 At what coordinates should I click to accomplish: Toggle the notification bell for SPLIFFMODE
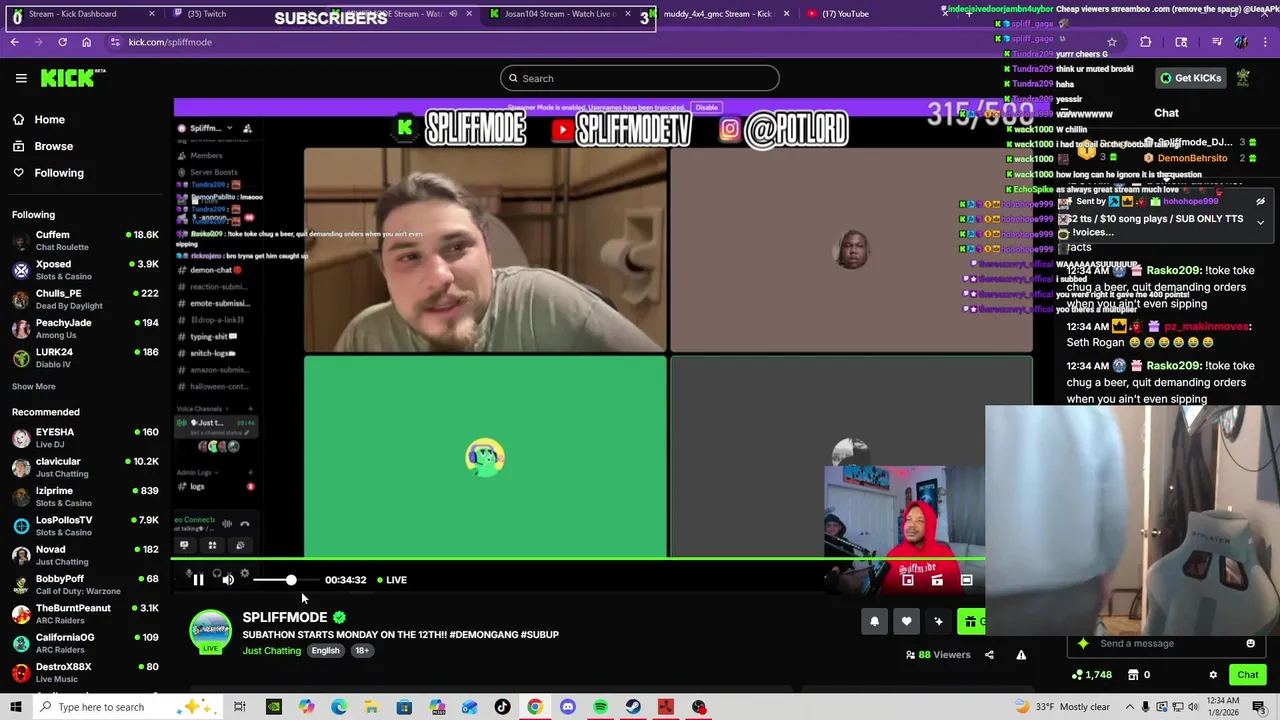click(874, 622)
